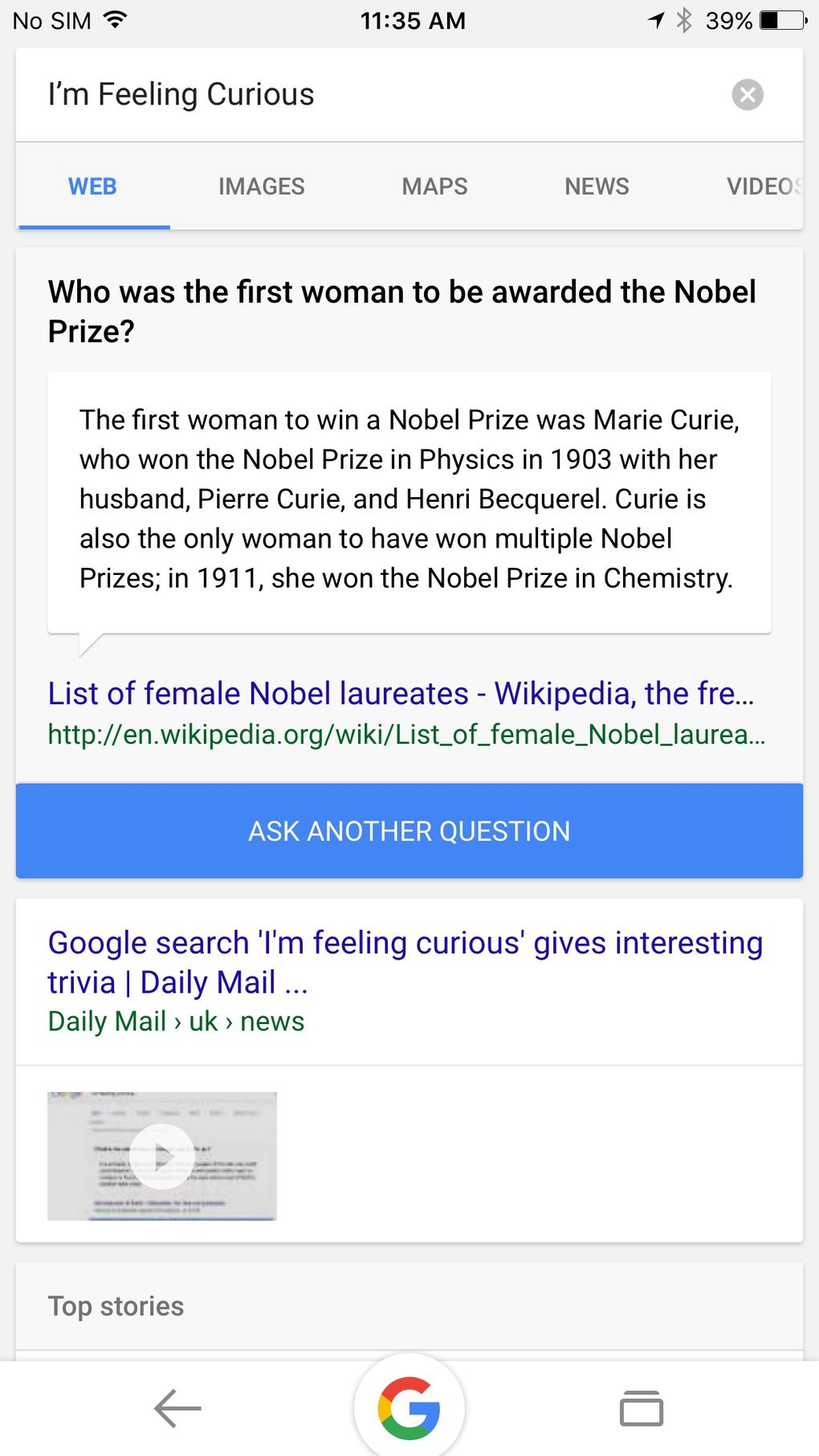Tap the Bluetooth status icon
Image resolution: width=819 pixels, height=1456 pixels.
coord(684,20)
